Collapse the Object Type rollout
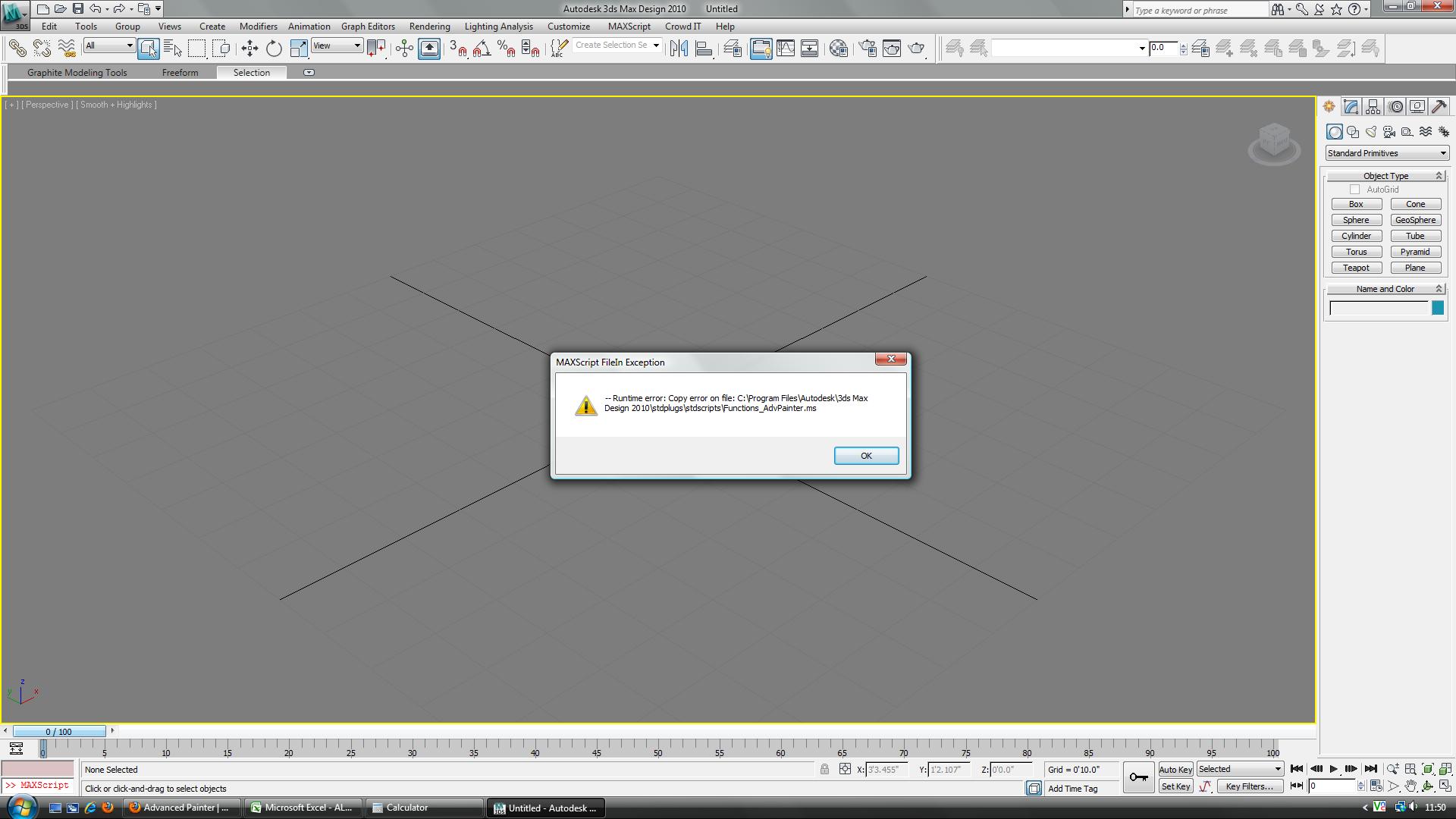The width and height of the screenshot is (1456, 819). (x=1385, y=176)
